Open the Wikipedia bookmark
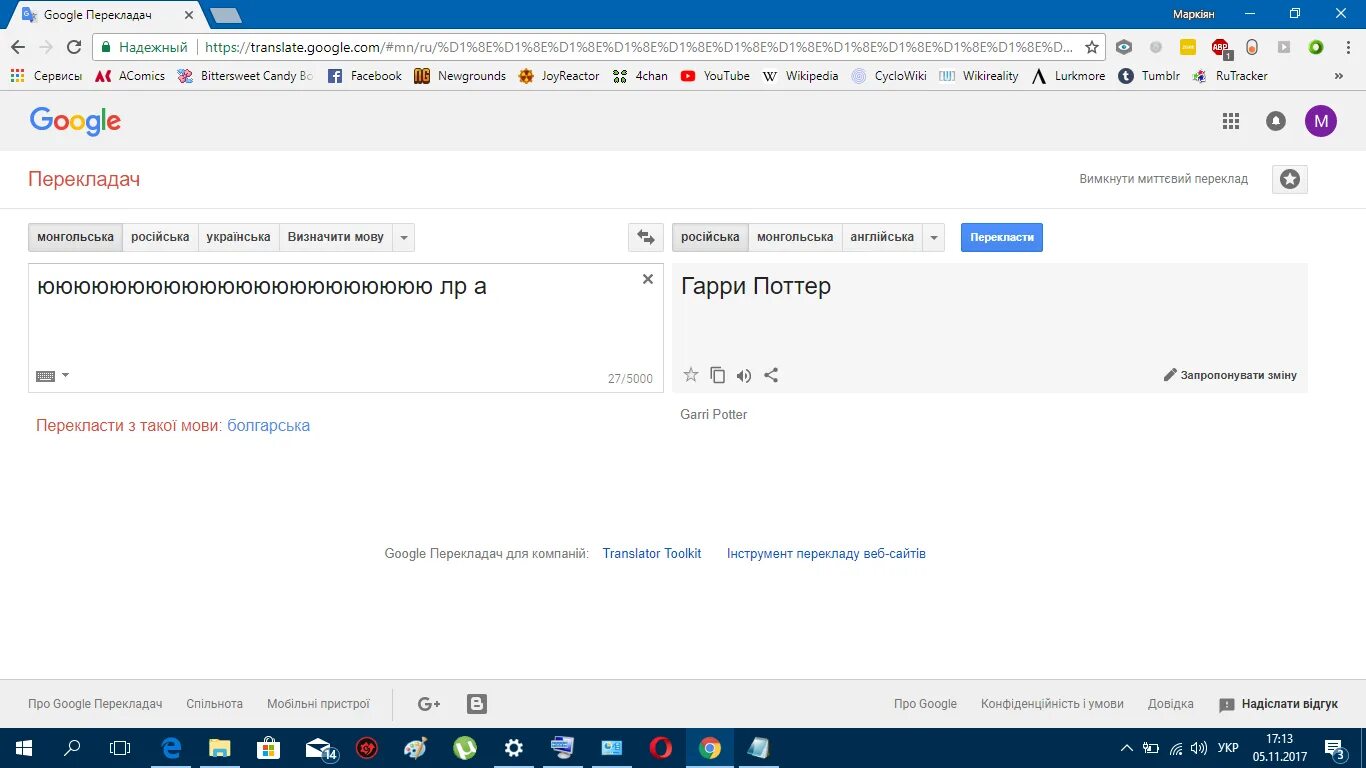This screenshot has height=768, width=1366. [800, 76]
